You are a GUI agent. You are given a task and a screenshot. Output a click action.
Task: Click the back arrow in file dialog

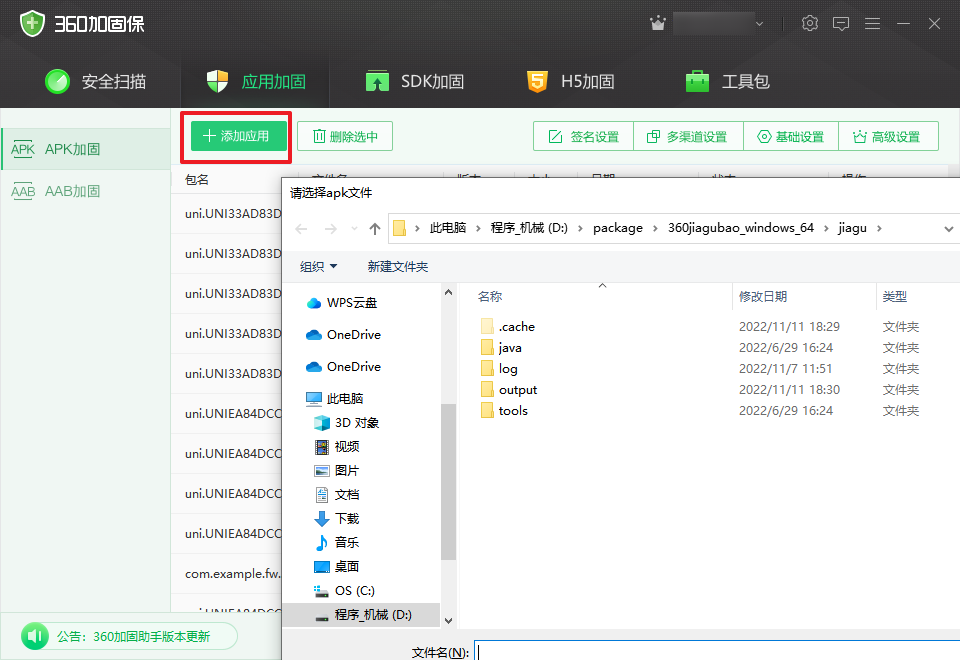301,228
